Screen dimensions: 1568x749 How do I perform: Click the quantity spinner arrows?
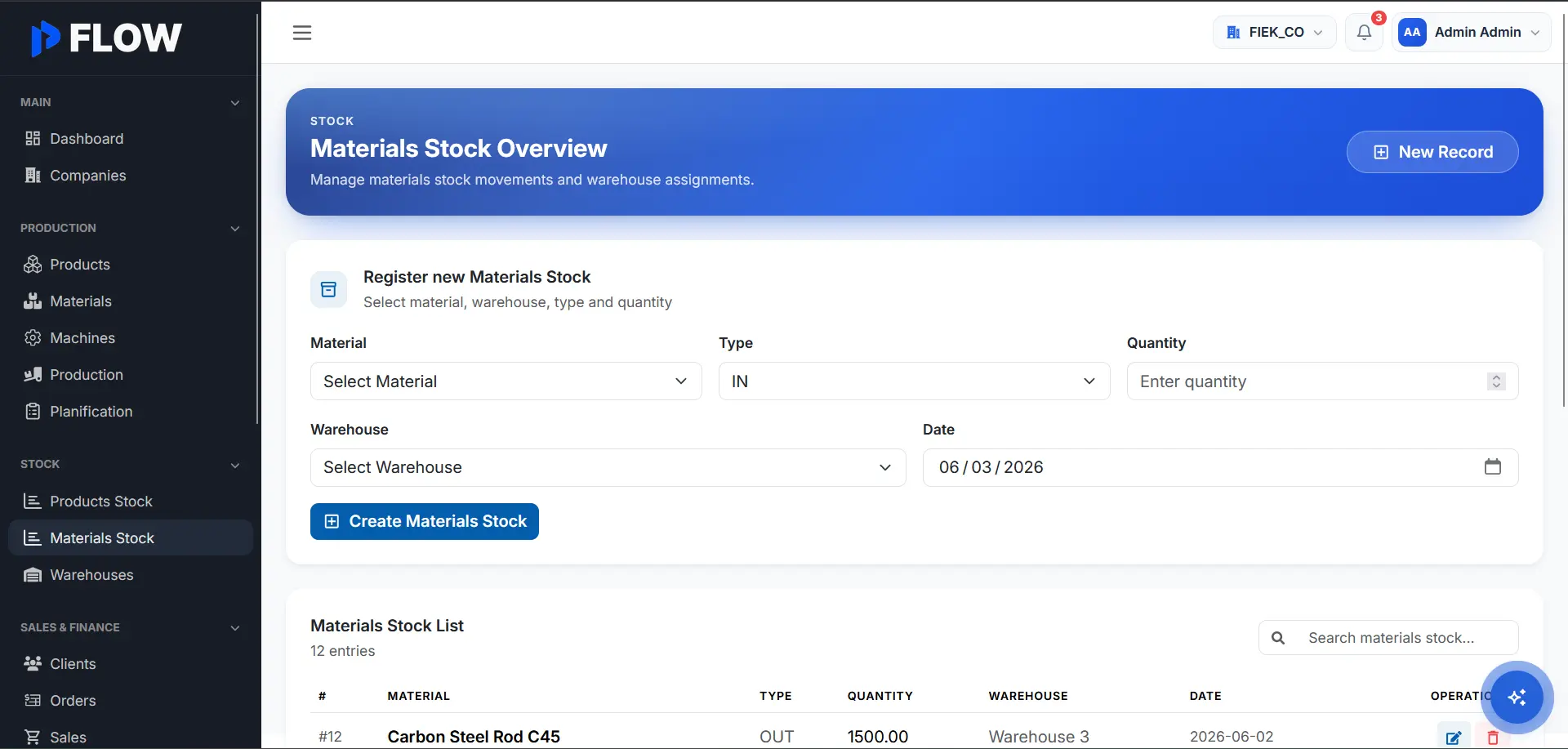coord(1496,381)
